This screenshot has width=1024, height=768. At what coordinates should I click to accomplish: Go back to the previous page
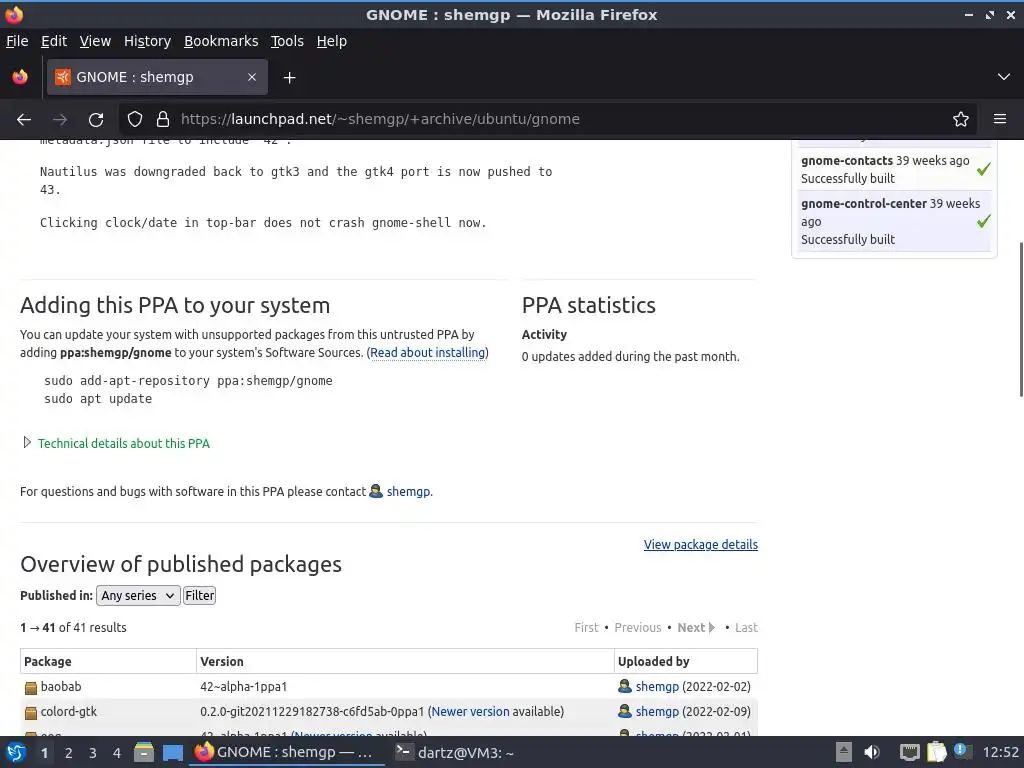click(x=24, y=119)
